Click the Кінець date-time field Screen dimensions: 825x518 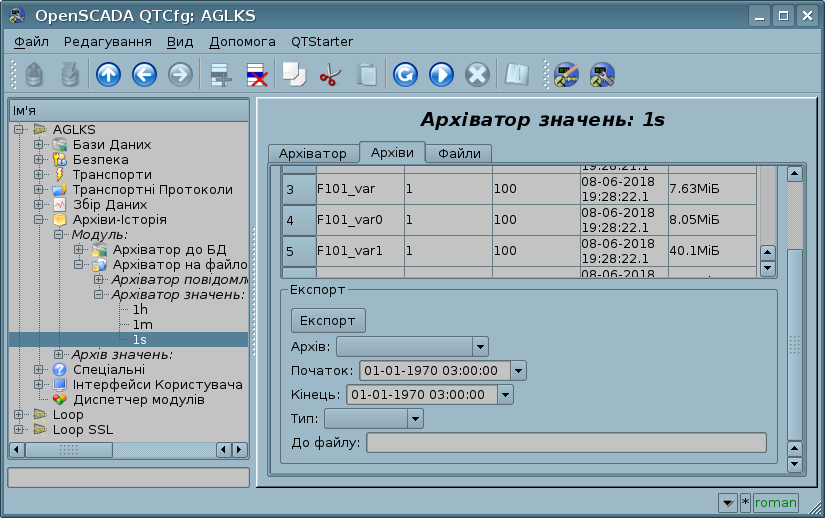422,394
